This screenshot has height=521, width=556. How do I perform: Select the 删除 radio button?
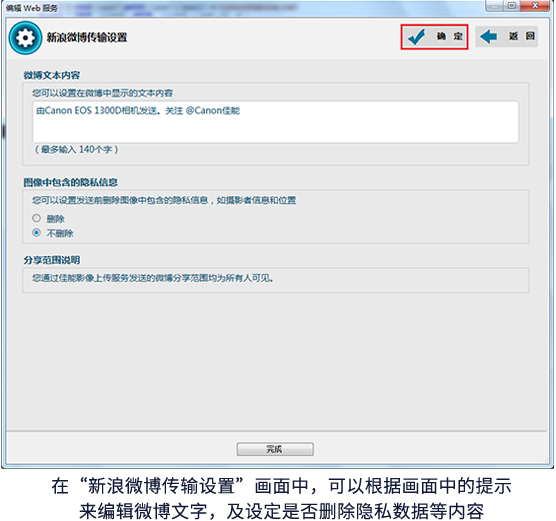[x=37, y=218]
